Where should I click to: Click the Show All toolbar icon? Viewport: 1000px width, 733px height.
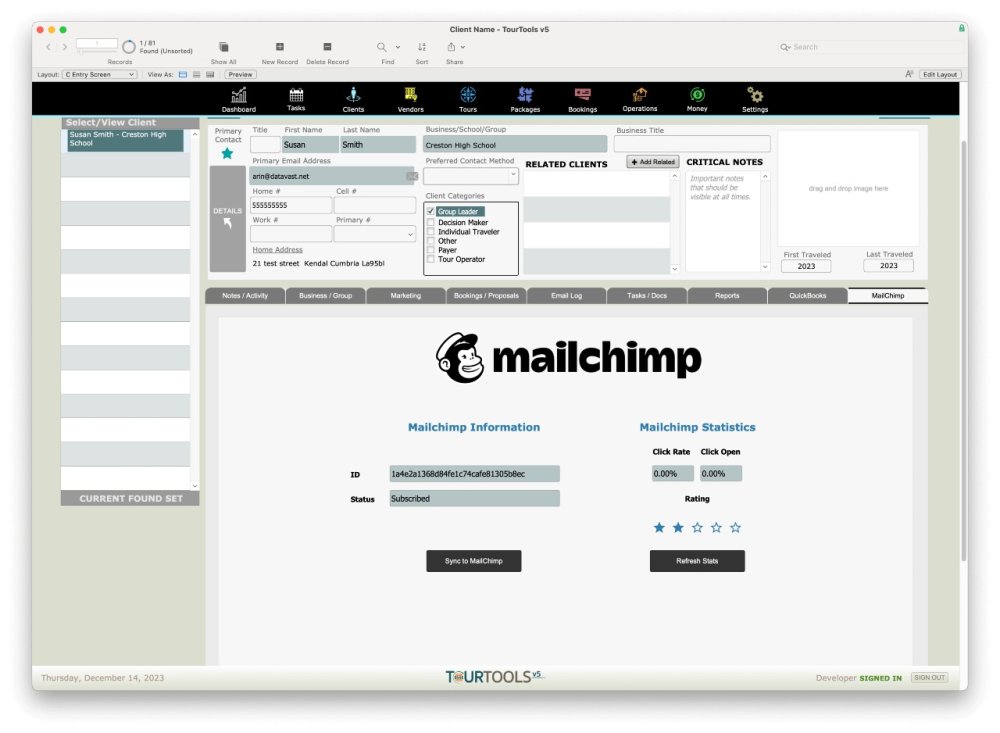[x=223, y=47]
